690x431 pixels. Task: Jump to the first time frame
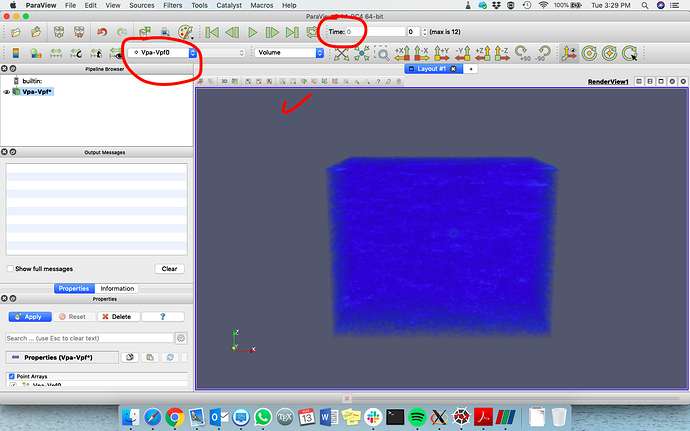click(212, 32)
